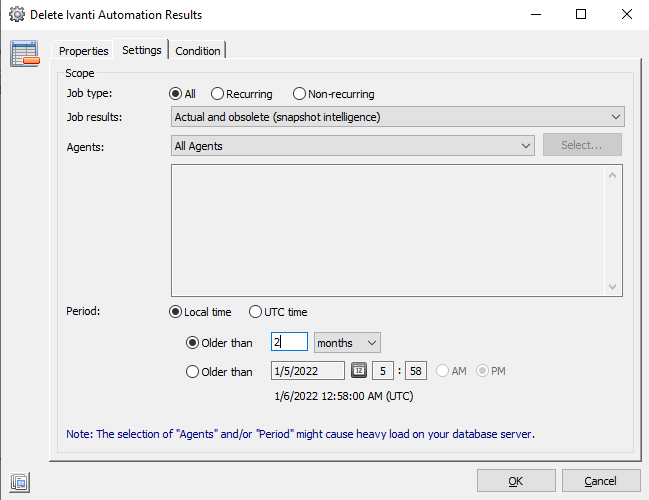Click the task table icon beside tabs
649x500 pixels.
pos(25,53)
